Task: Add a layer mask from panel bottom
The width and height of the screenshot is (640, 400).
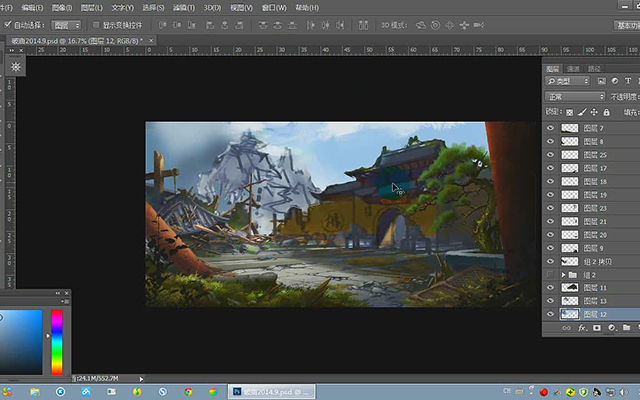Action: (597, 328)
